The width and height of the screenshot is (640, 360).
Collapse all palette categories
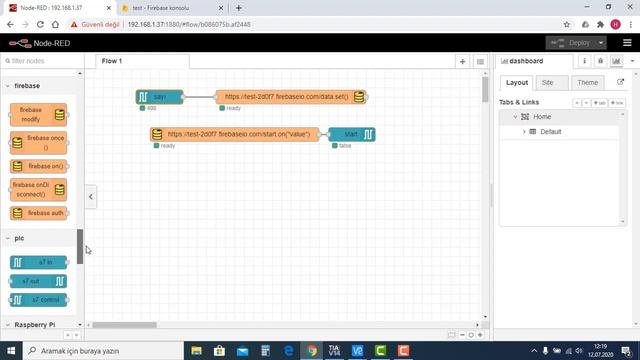click(68, 335)
